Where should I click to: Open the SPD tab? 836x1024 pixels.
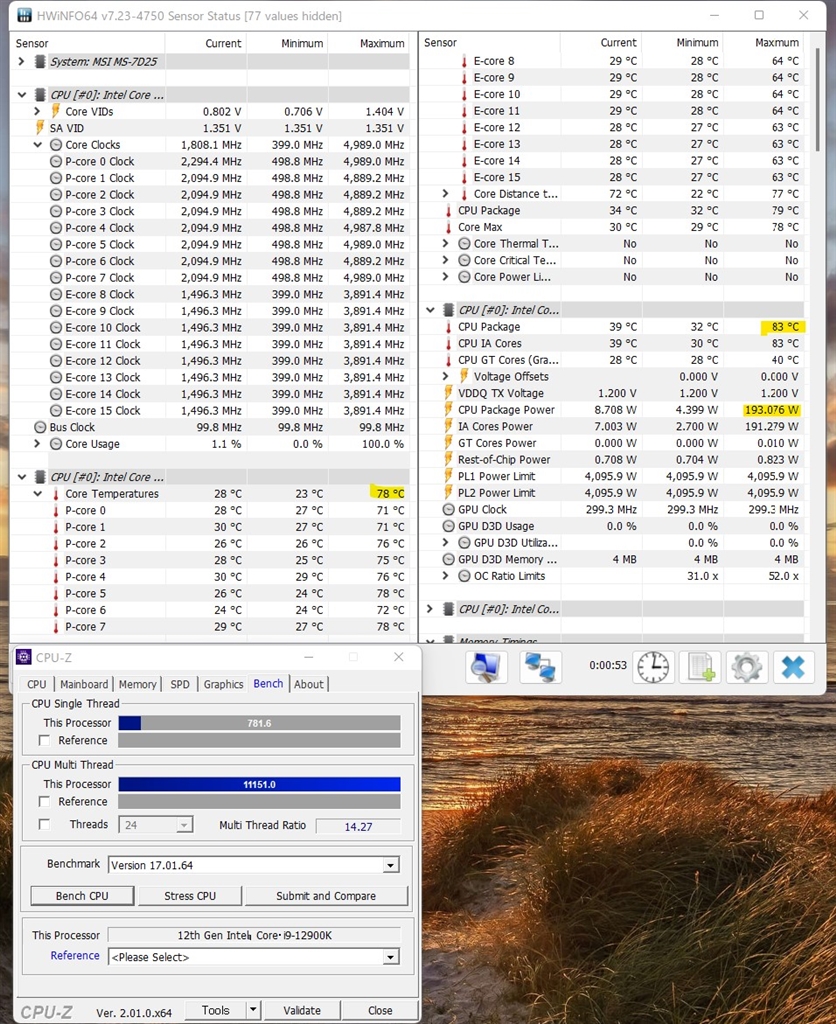[180, 684]
